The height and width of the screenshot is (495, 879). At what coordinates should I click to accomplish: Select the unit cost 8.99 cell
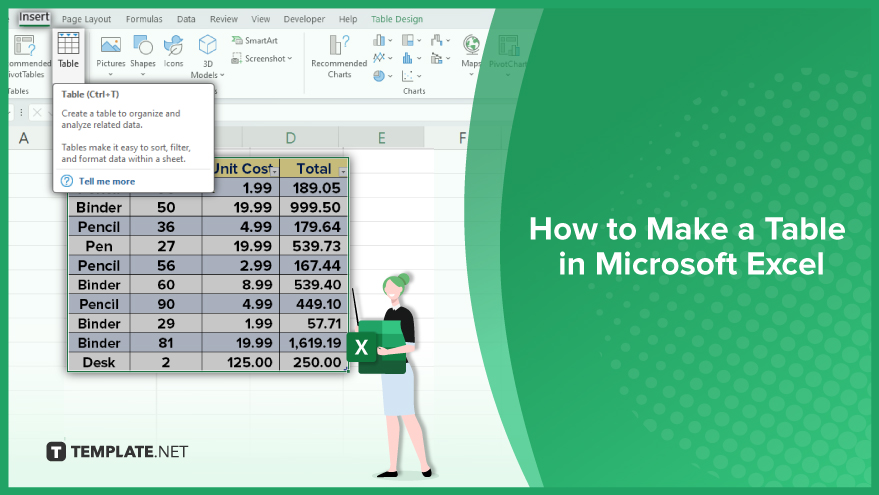tap(240, 285)
